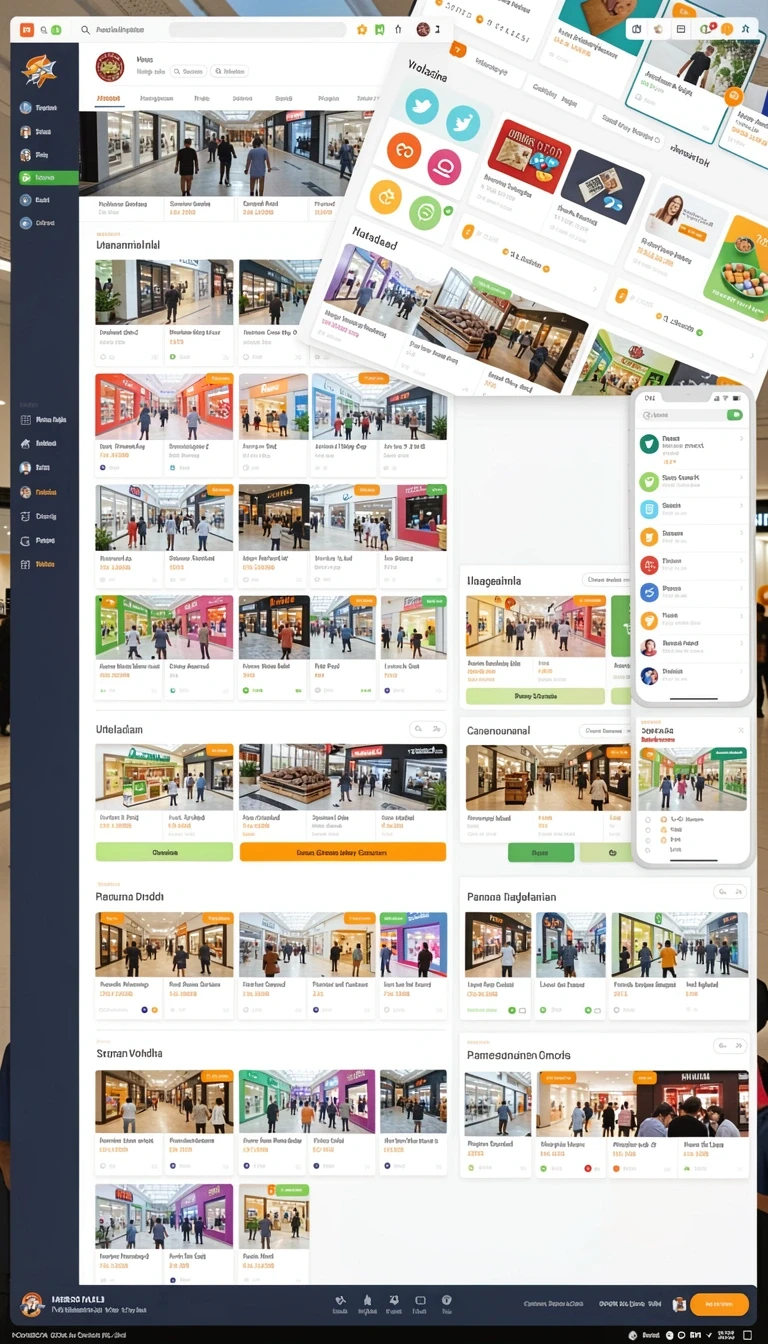Screen dimensions: 768x1344
Task: Expand the chevron on the dark blue icon row
Action: 741,590
